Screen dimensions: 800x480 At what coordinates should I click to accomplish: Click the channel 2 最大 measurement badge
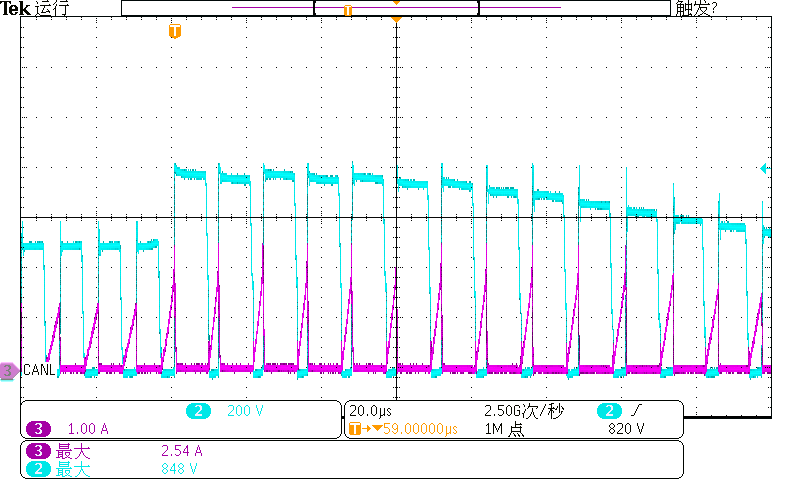tap(38, 468)
